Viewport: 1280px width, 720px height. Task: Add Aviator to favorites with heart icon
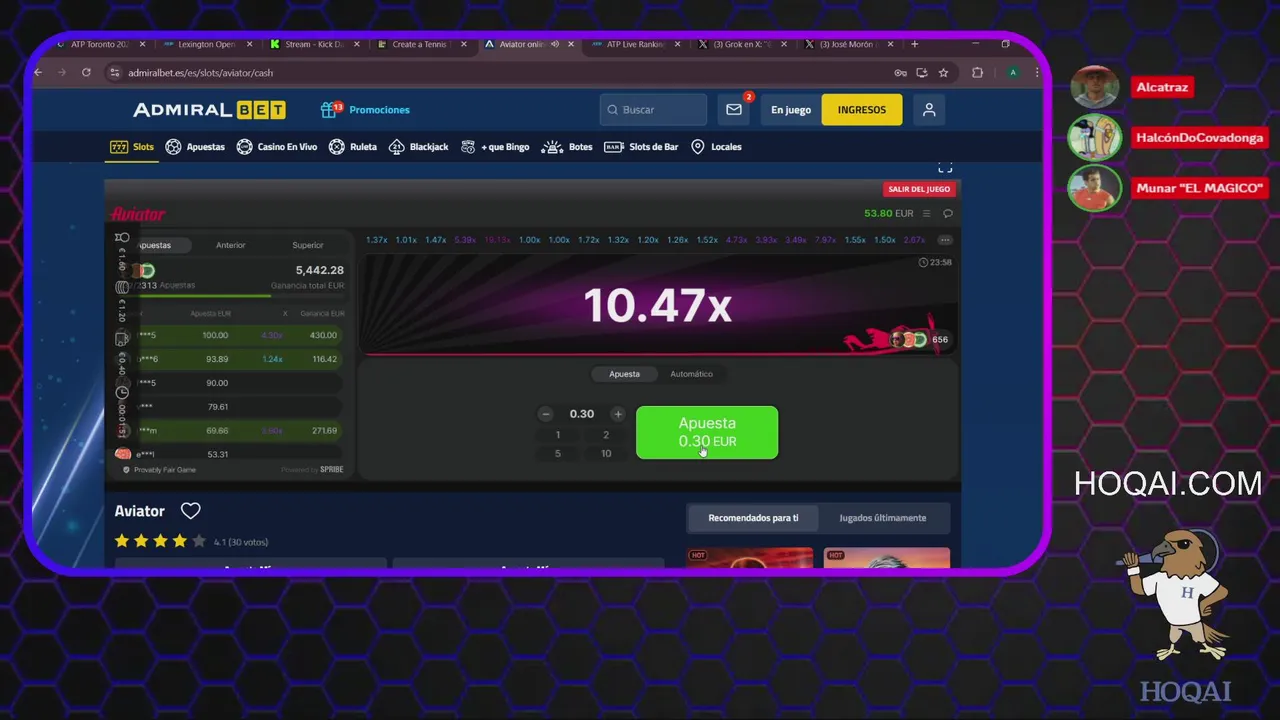tap(191, 511)
